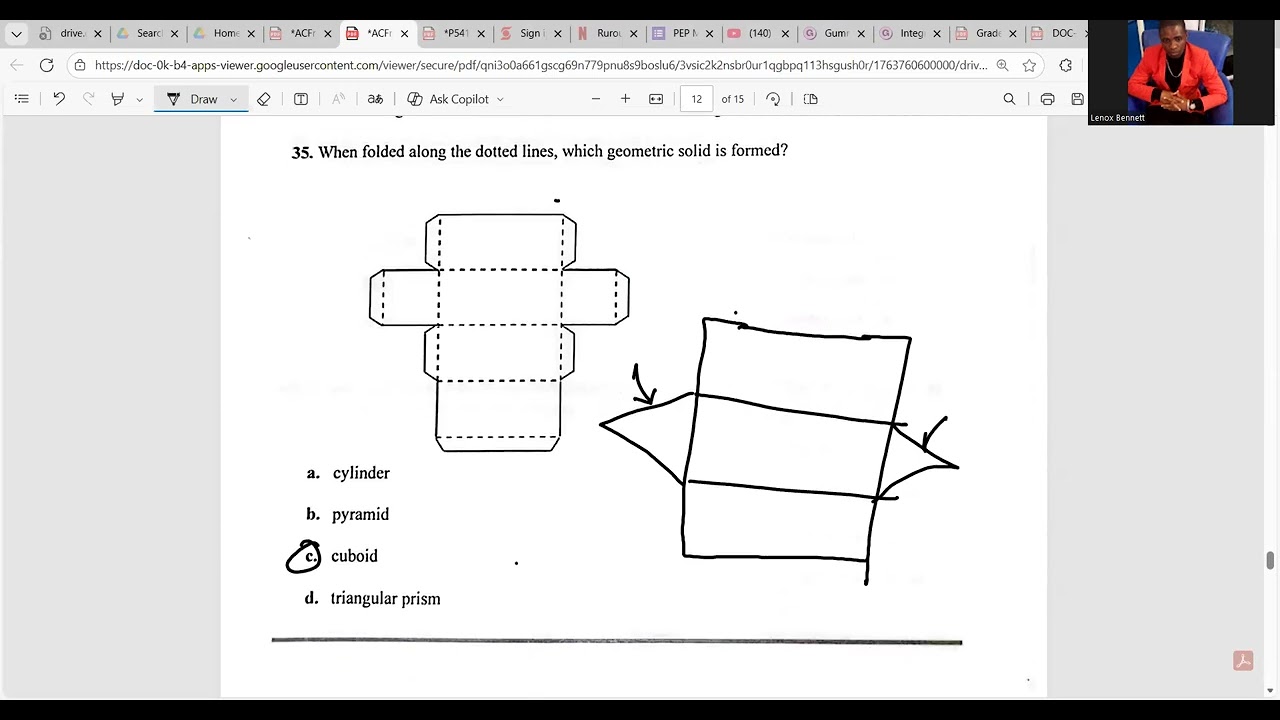The height and width of the screenshot is (720, 1280).
Task: Click the address bar URL
Action: click(541, 65)
